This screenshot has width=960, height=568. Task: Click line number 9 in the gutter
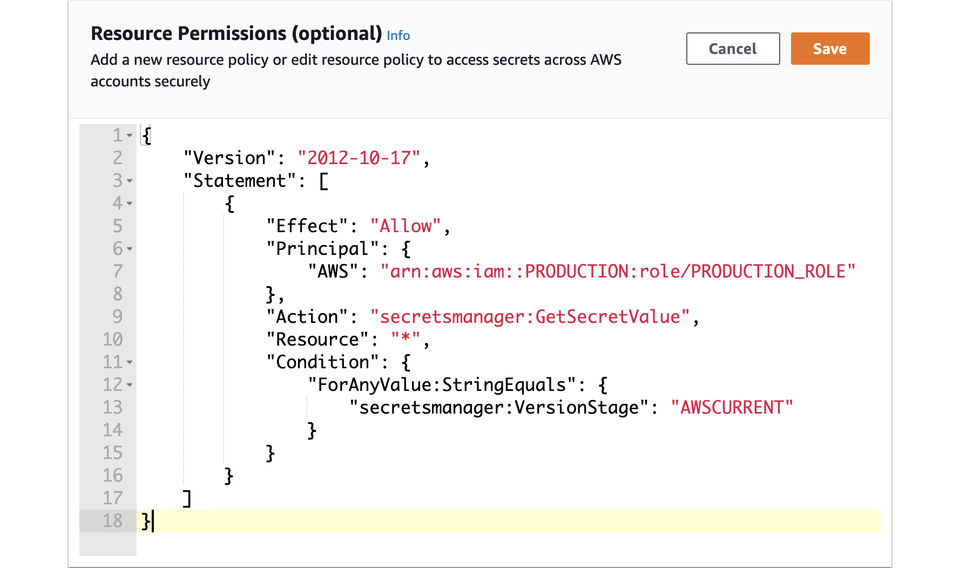115,317
